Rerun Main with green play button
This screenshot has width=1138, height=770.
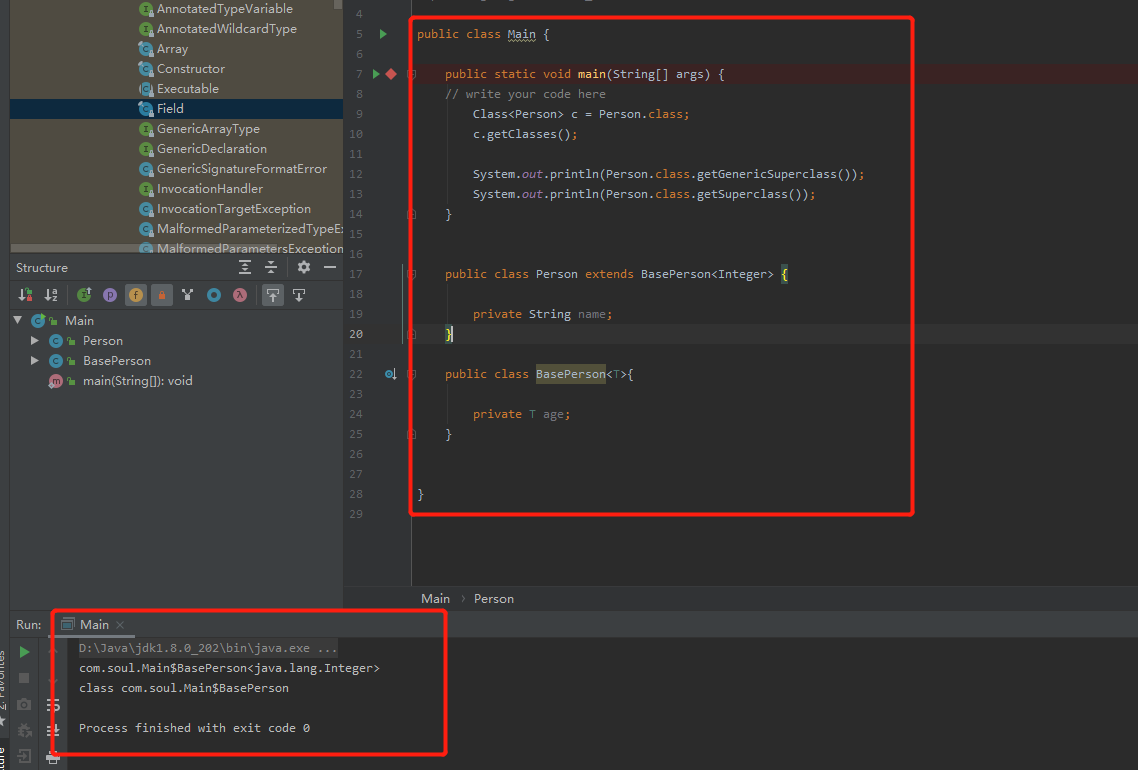click(24, 652)
